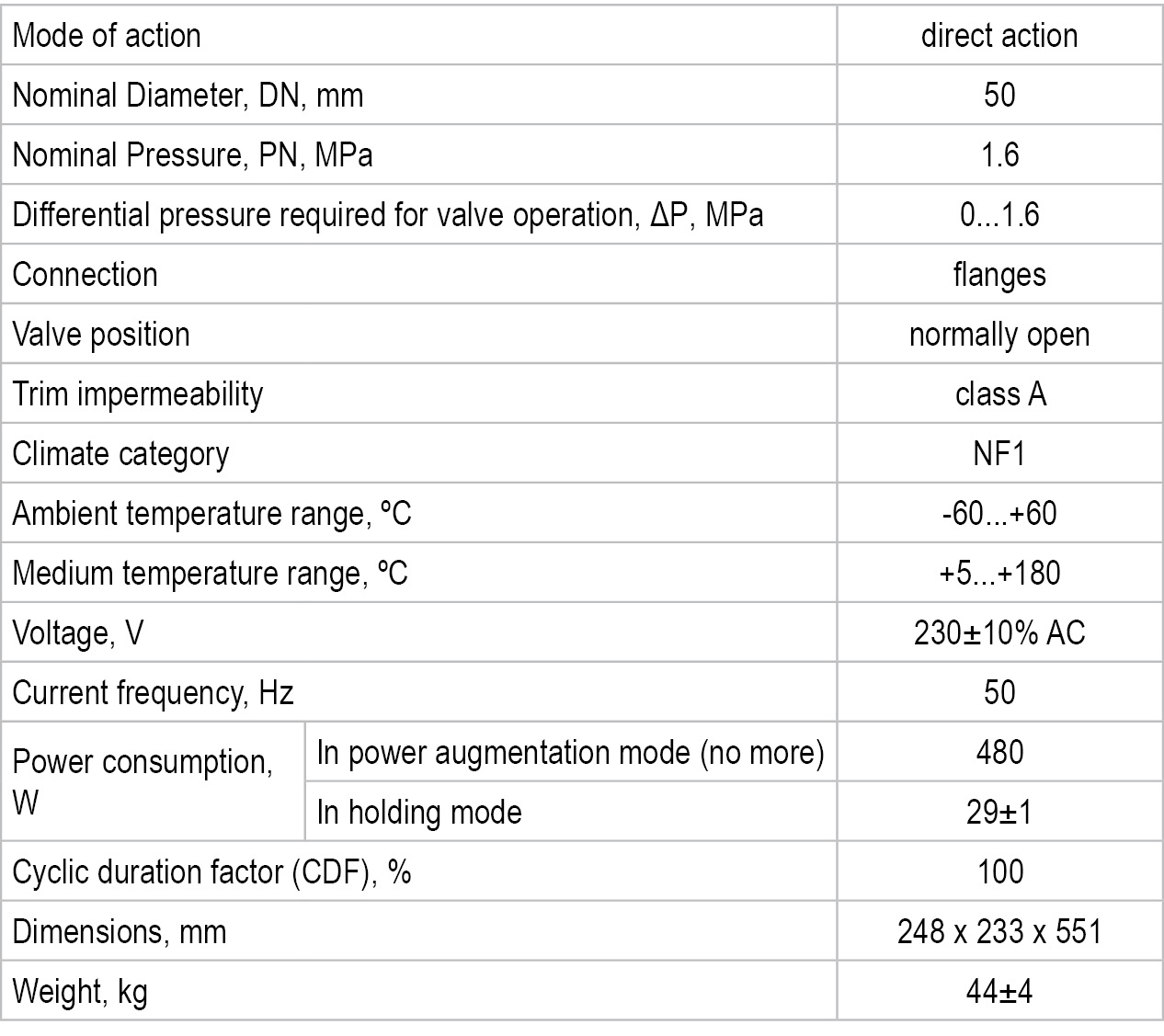Click the 'class A' value cell
Viewport: 1164px width, 1036px height.
pyautogui.click(x=999, y=393)
